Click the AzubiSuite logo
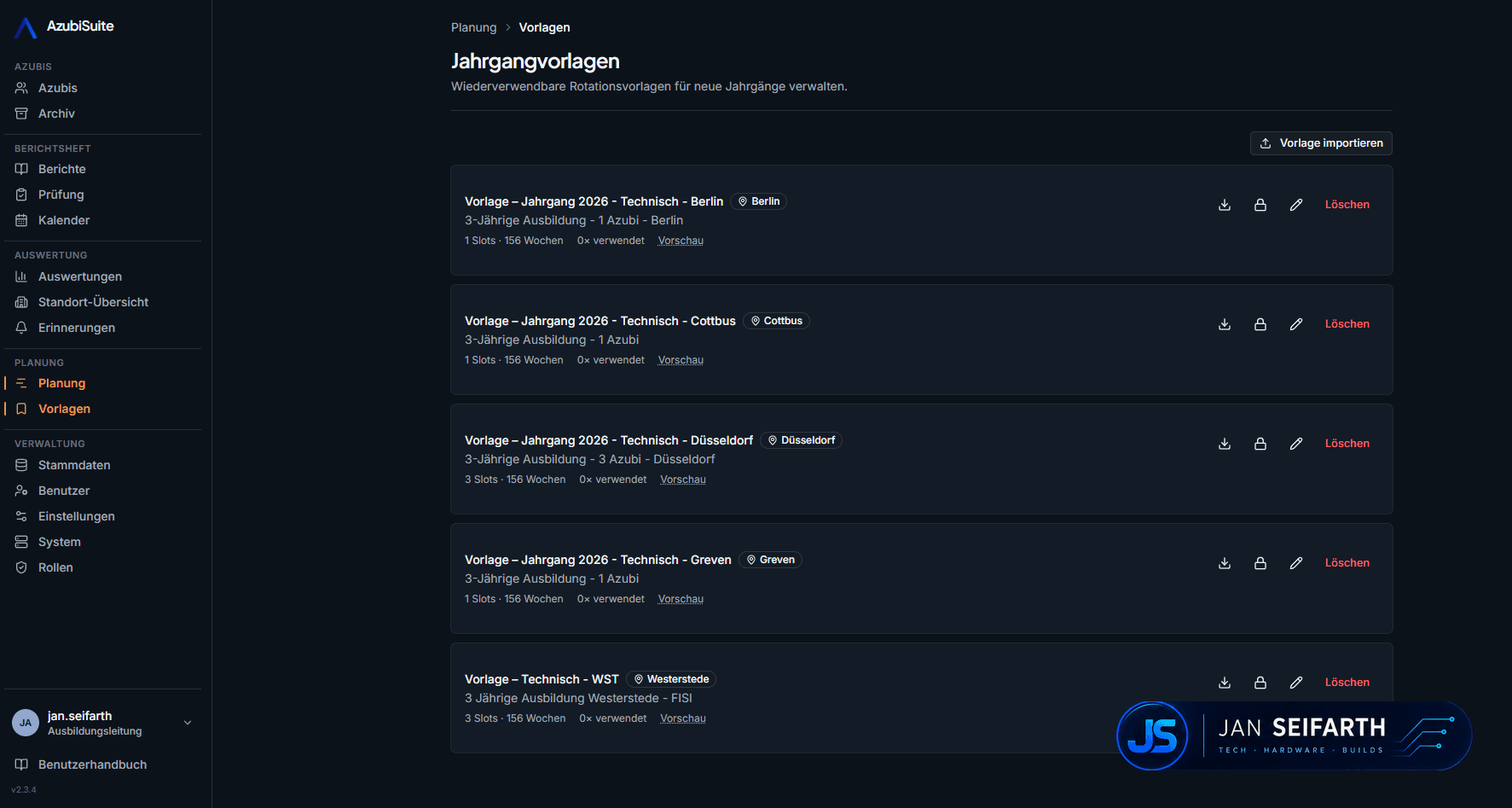The height and width of the screenshot is (808, 1512). click(x=64, y=26)
